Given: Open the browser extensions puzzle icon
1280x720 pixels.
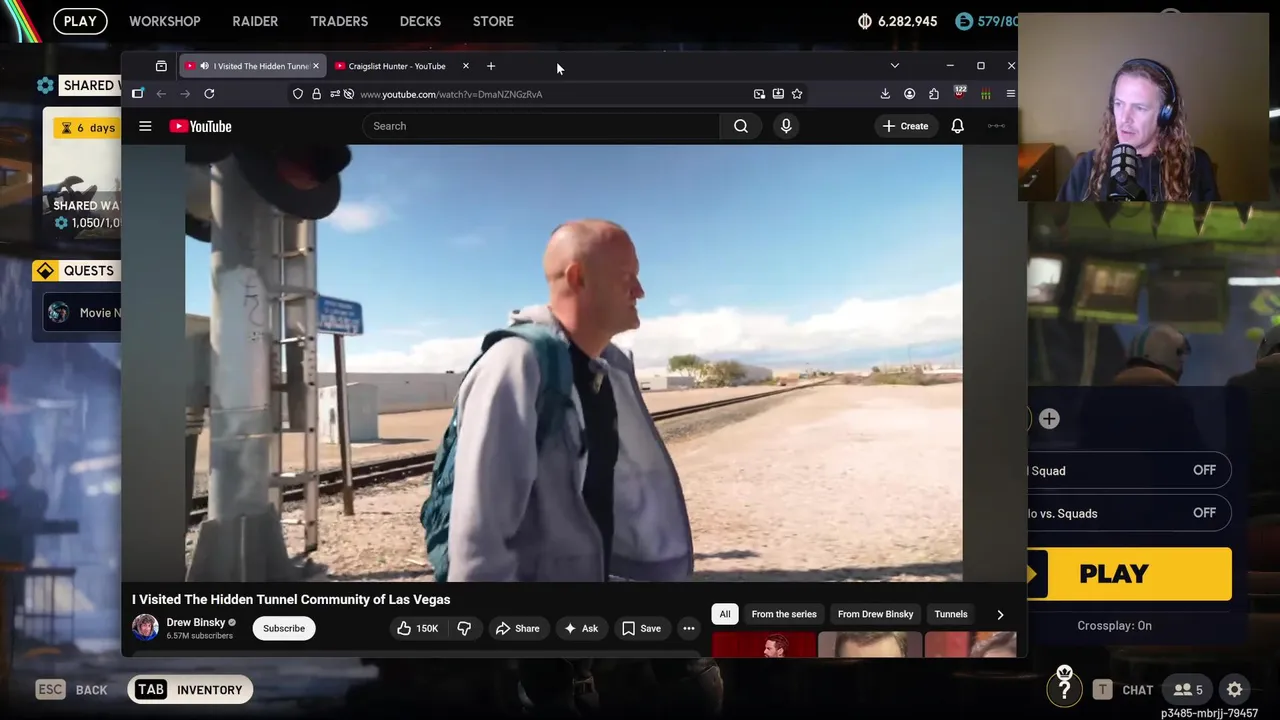Looking at the screenshot, I should [x=934, y=94].
